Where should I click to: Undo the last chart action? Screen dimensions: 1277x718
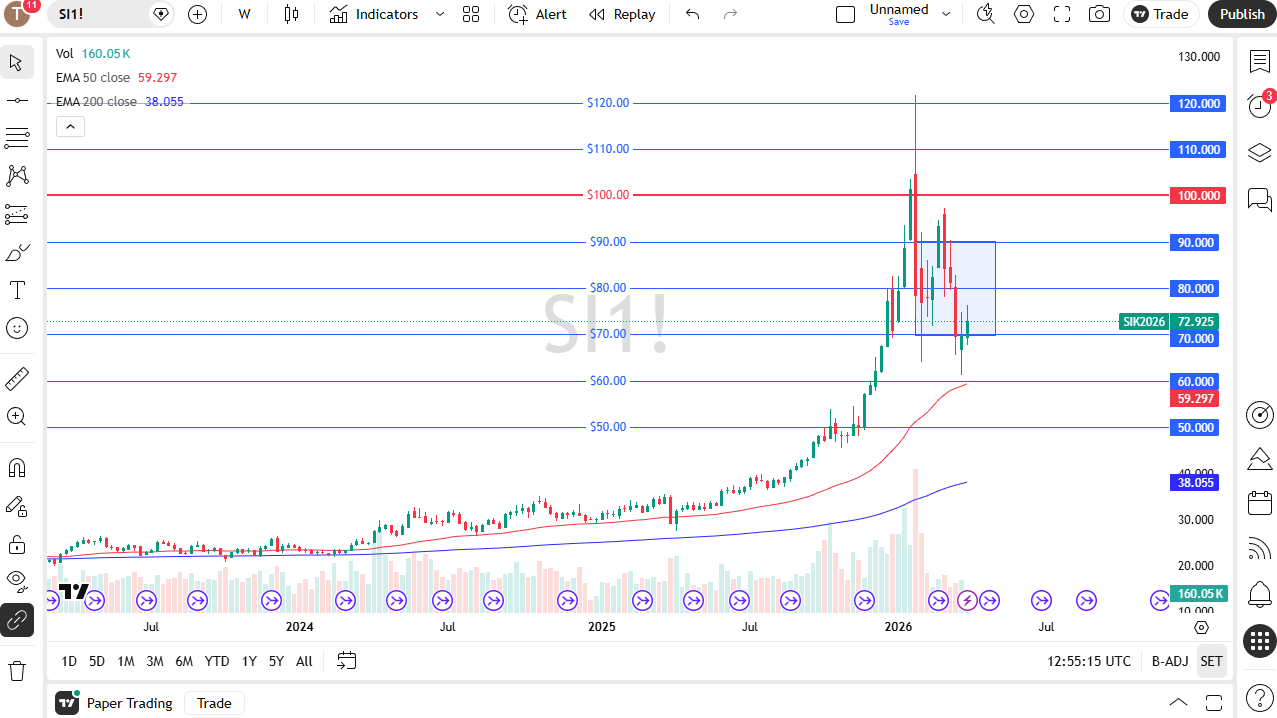(x=692, y=14)
